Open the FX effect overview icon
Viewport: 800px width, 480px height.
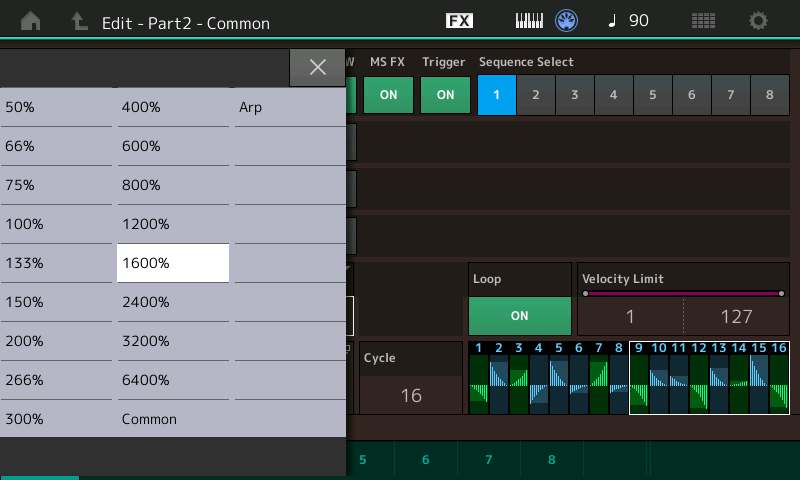[459, 21]
